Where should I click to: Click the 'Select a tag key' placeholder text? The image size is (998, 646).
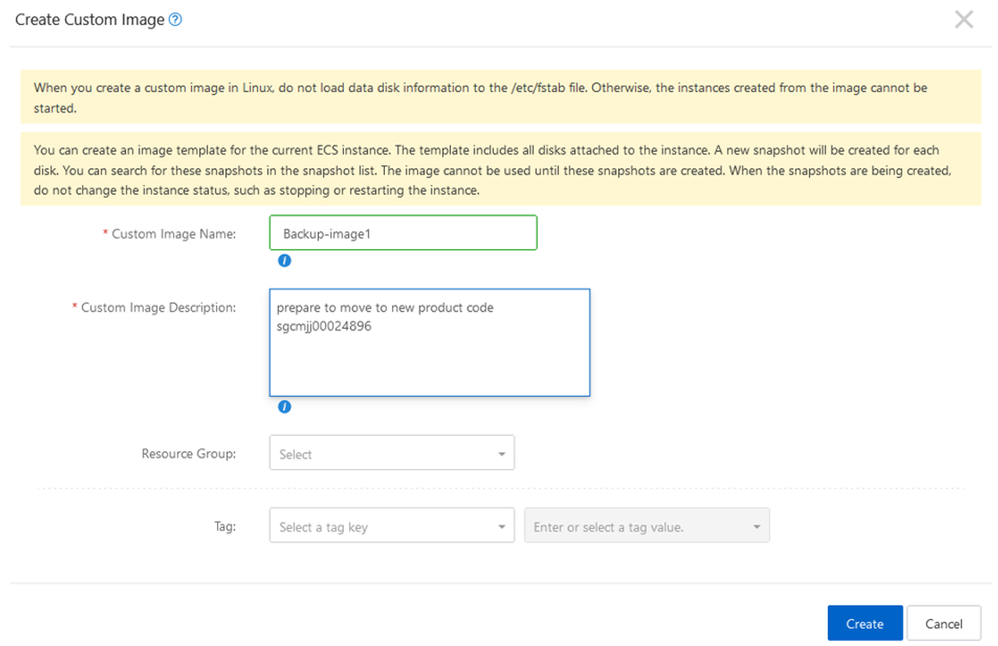click(x=323, y=527)
